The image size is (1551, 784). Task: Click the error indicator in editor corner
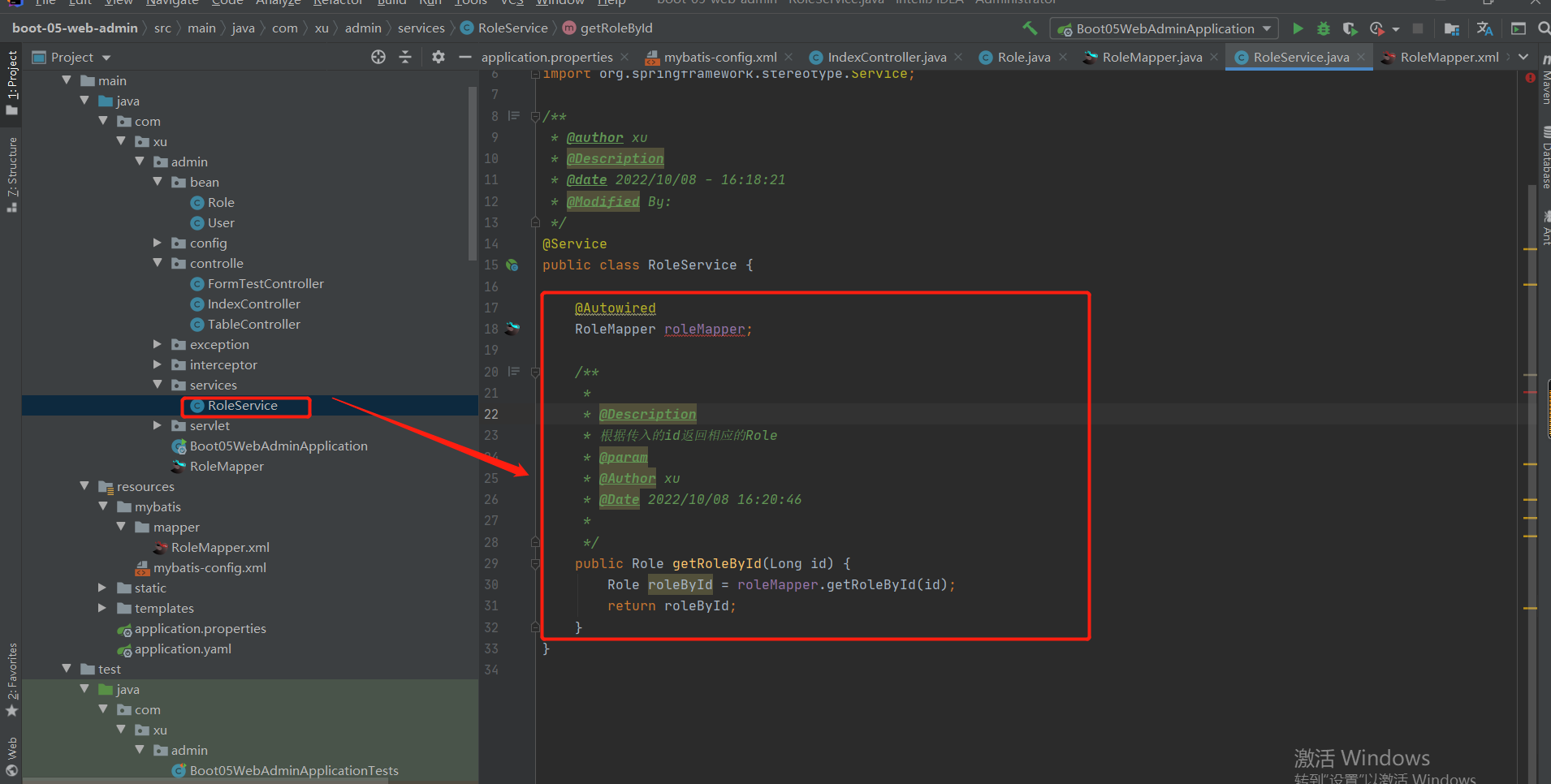click(1530, 78)
